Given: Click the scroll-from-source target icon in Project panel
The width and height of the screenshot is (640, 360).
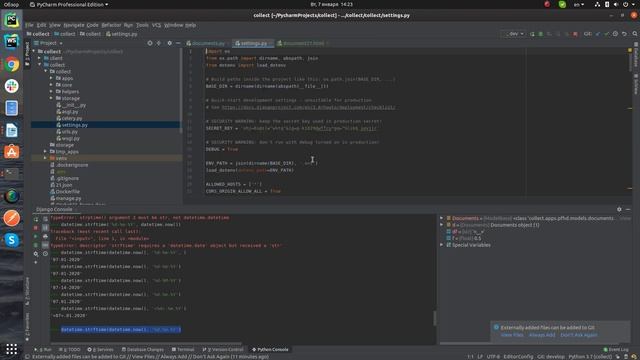Looking at the screenshot, I should tap(150, 43).
